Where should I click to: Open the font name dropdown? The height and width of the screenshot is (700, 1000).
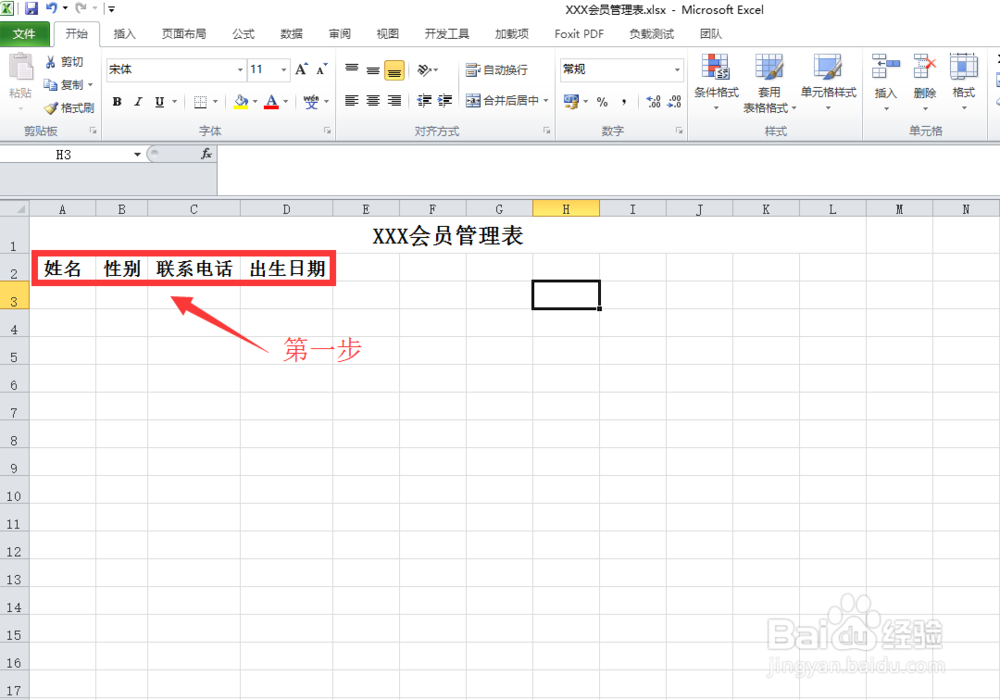pyautogui.click(x=240, y=70)
